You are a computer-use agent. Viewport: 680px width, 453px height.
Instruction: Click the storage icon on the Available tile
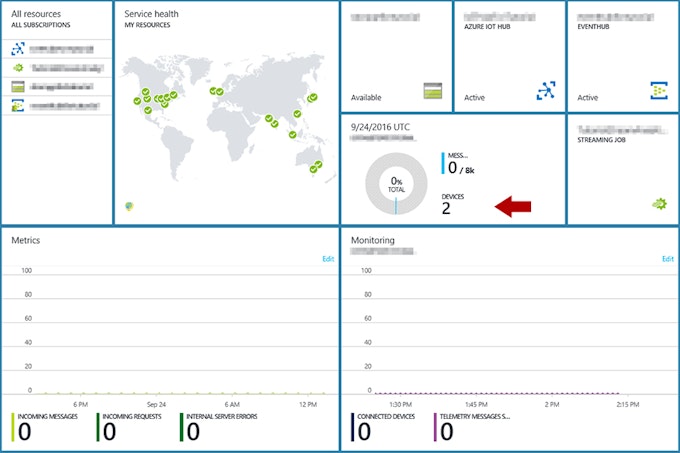(433, 91)
